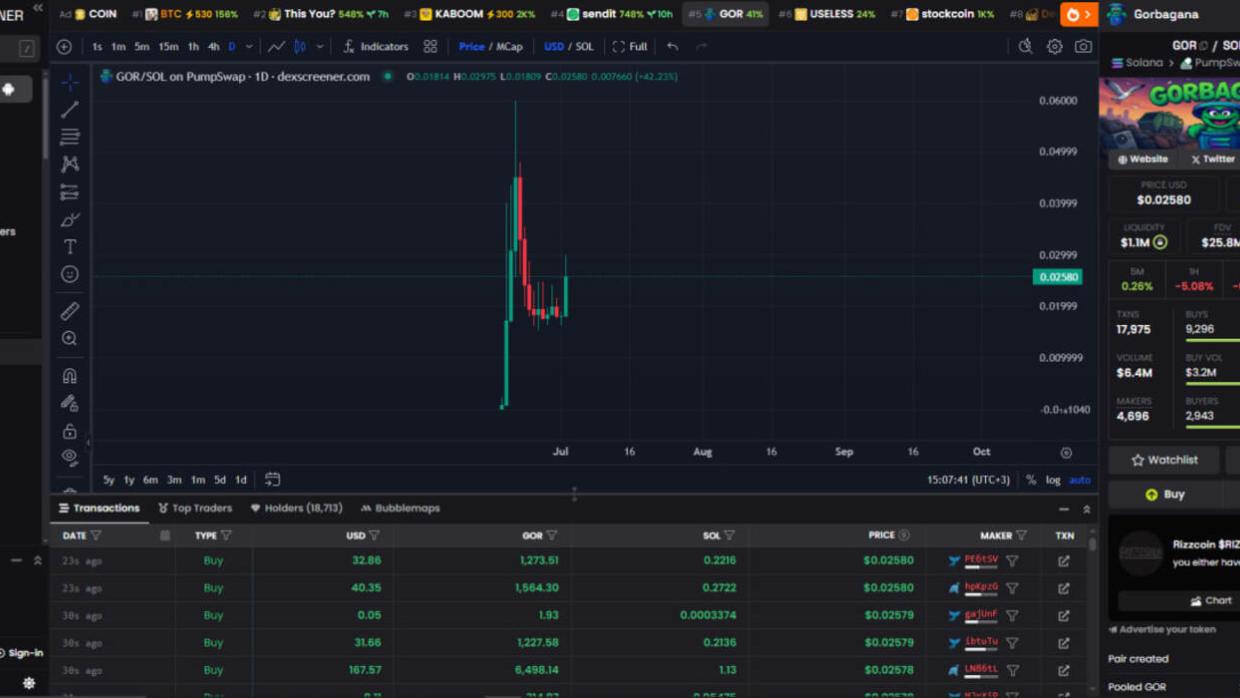Open the USD column filter
Image resolution: width=1240 pixels, height=698 pixels.
[374, 536]
